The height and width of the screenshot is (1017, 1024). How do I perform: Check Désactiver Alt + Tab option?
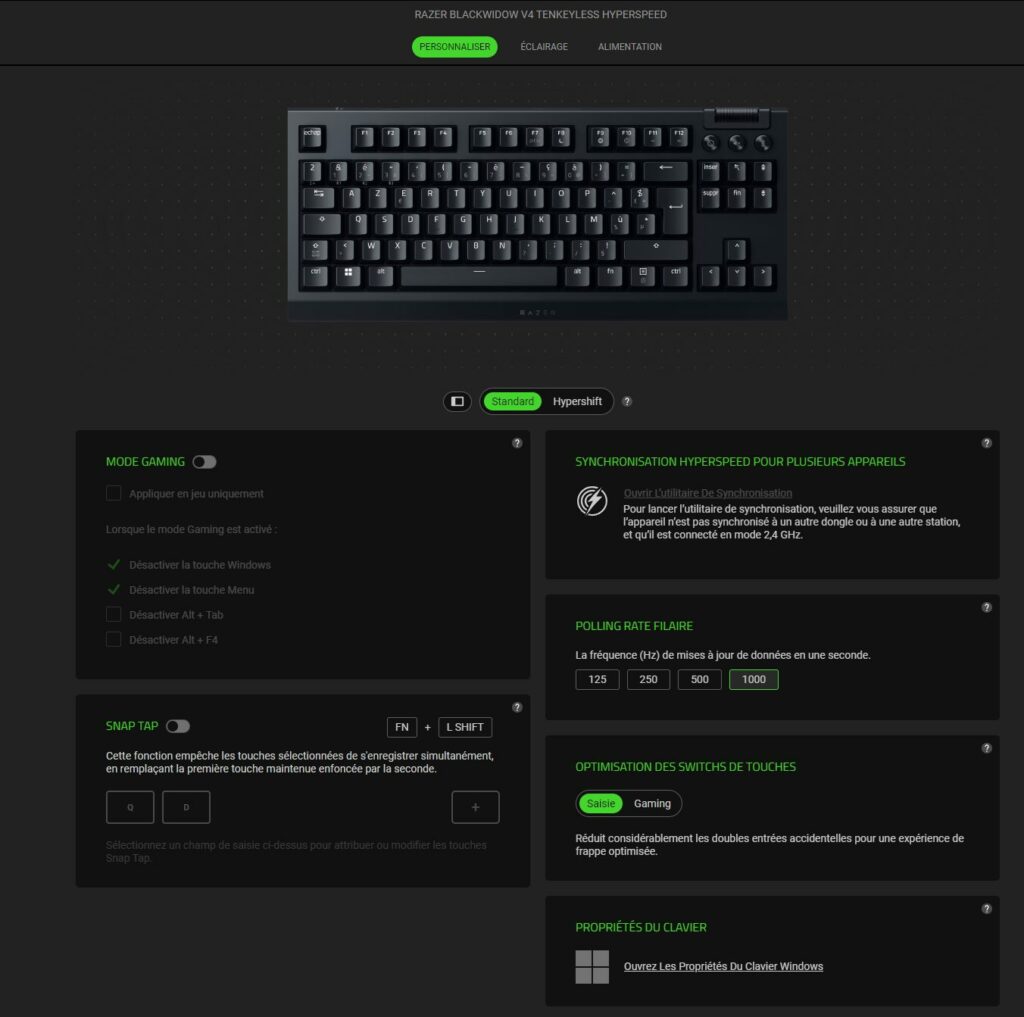tap(114, 614)
